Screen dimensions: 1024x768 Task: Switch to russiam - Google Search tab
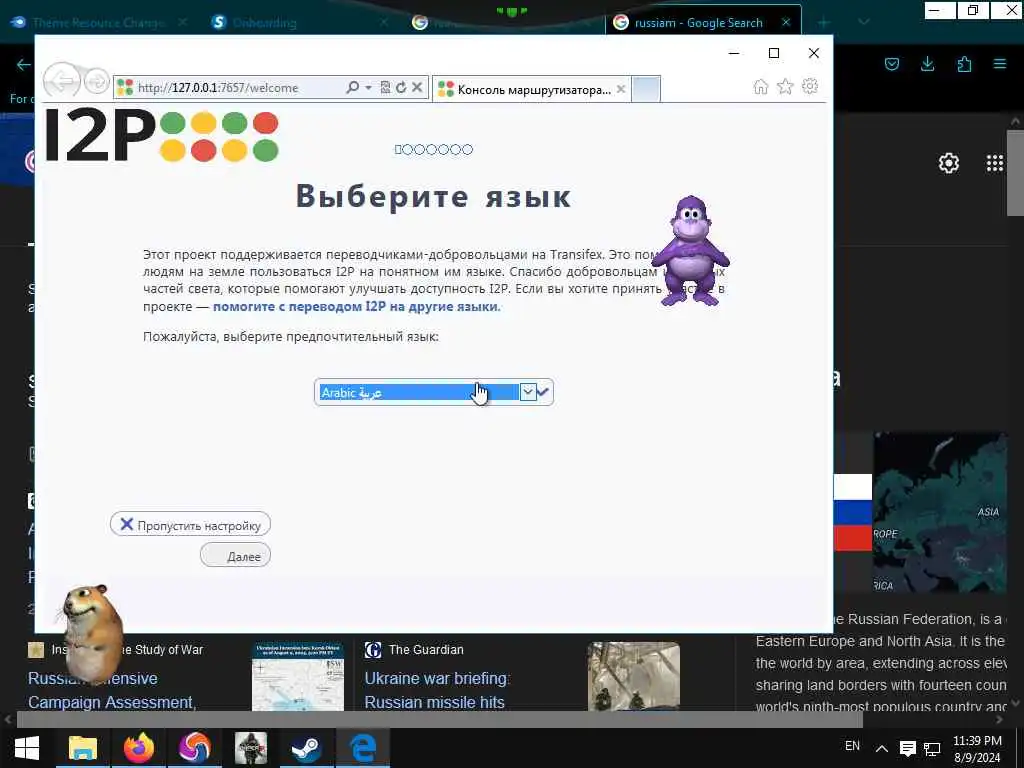pyautogui.click(x=697, y=23)
